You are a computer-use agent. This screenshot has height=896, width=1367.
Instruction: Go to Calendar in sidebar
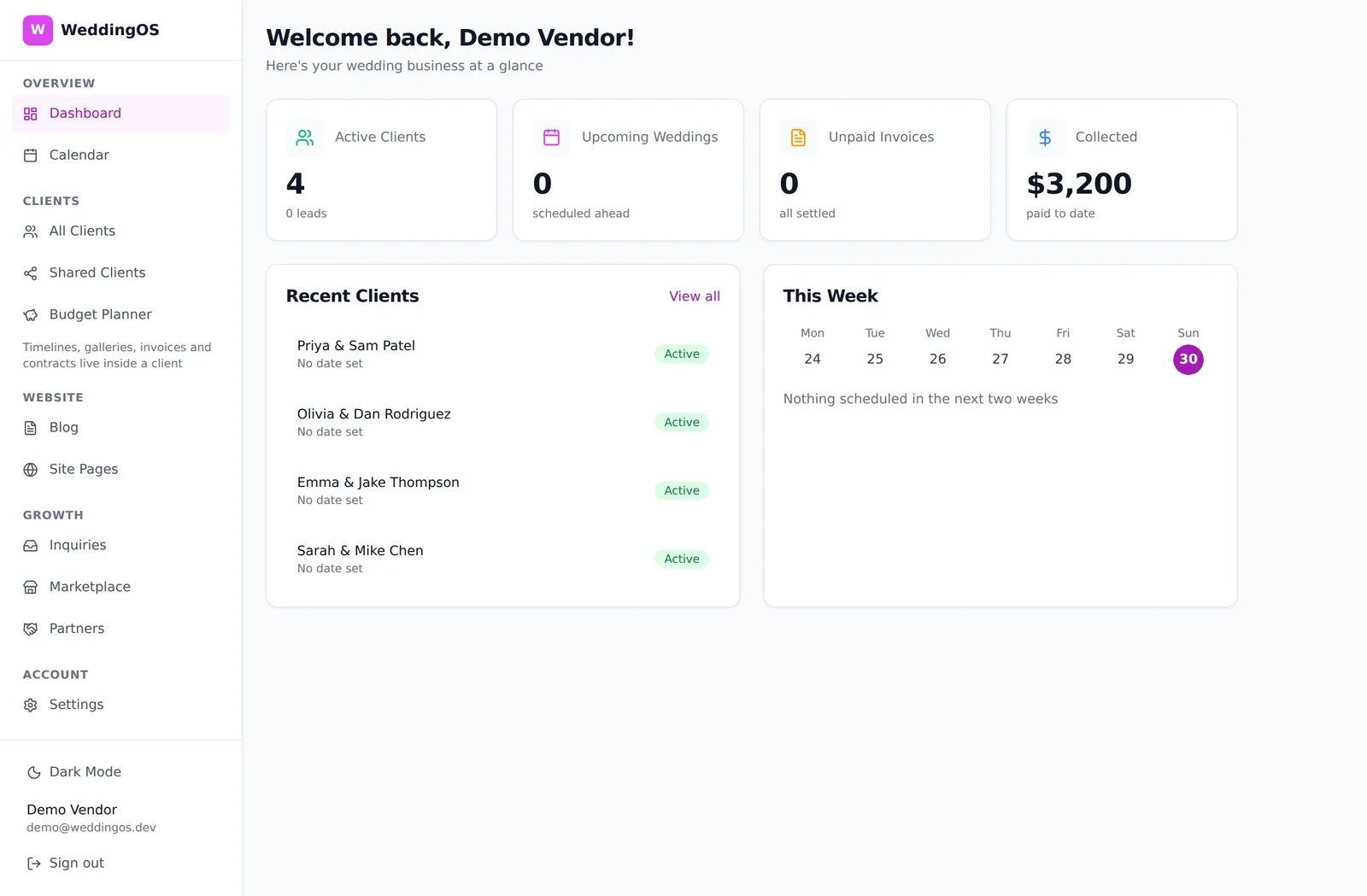[x=121, y=155]
